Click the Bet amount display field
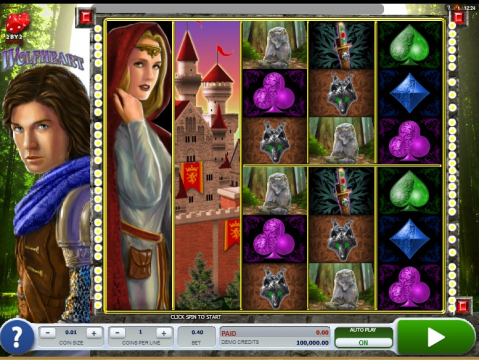Viewport: 479px width, 360px height. [x=197, y=337]
